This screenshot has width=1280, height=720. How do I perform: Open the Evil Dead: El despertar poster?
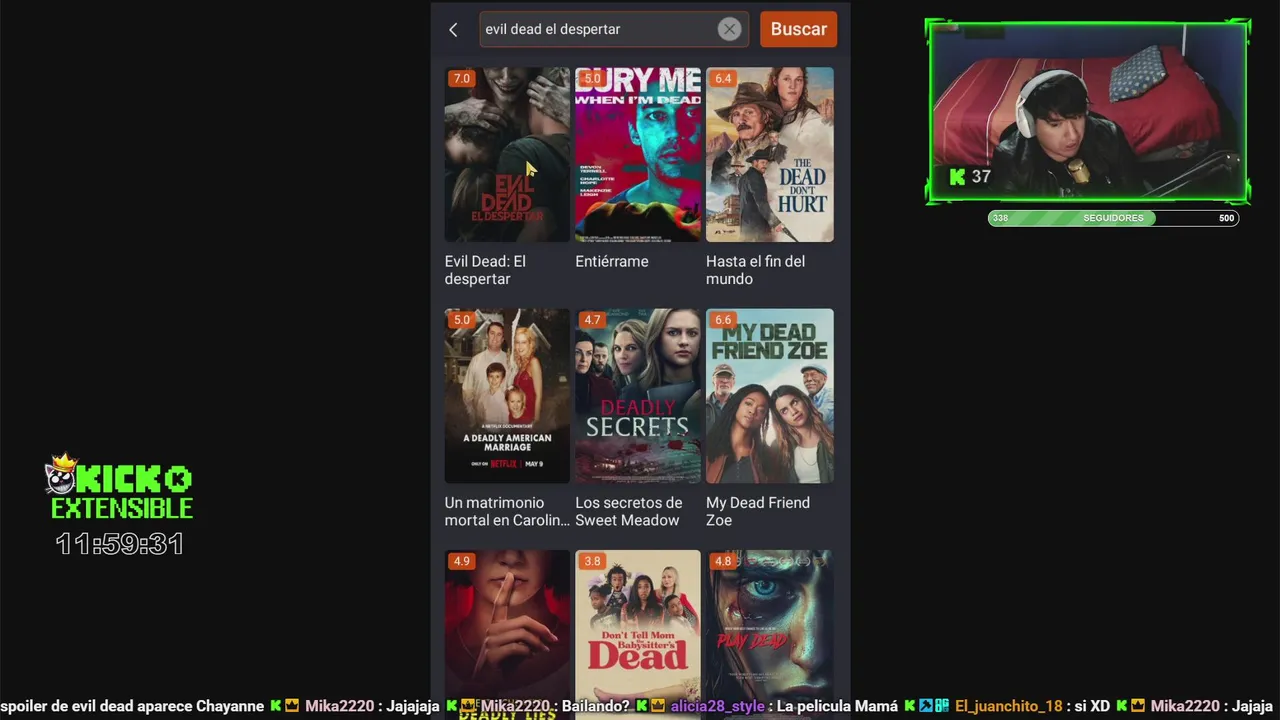coord(507,154)
